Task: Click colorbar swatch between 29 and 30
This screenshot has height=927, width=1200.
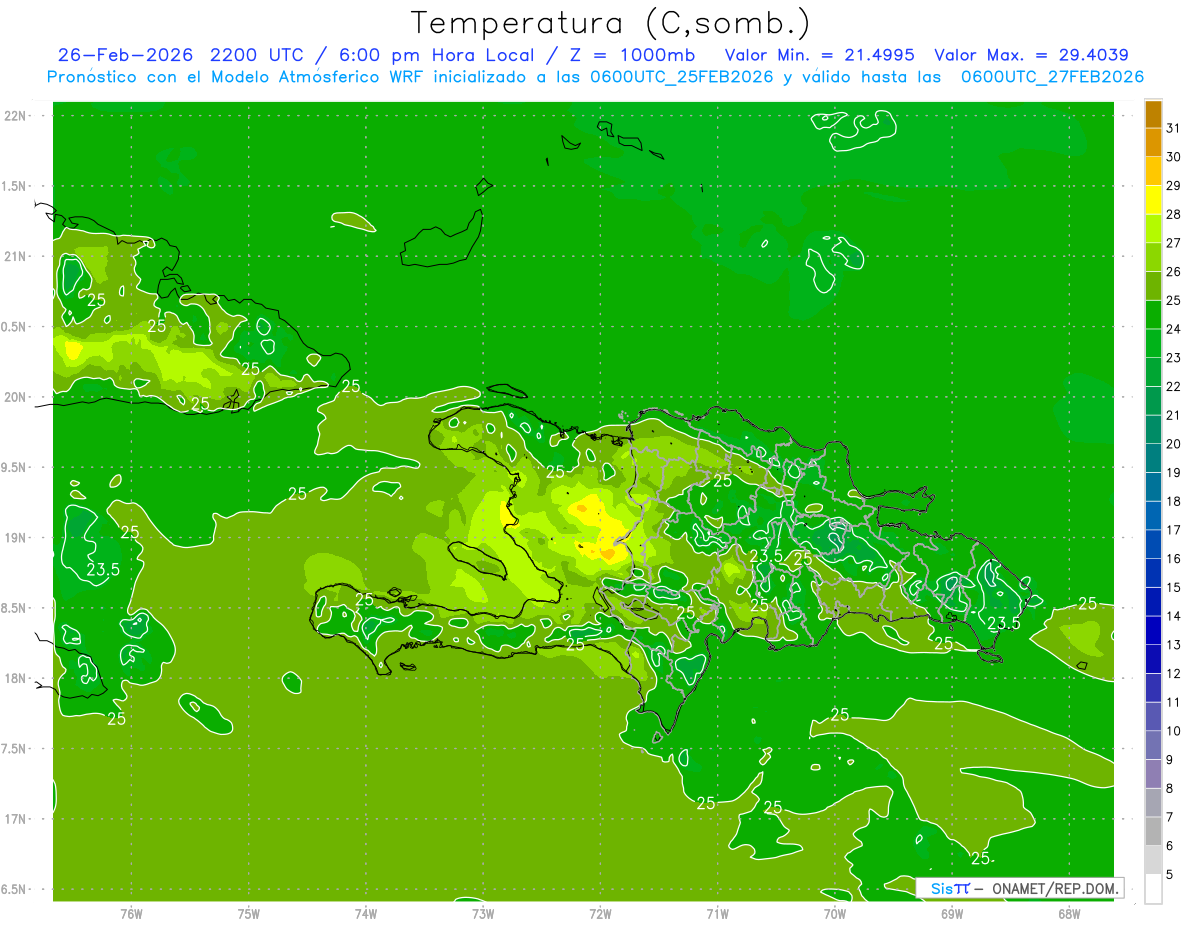Action: pyautogui.click(x=1153, y=171)
